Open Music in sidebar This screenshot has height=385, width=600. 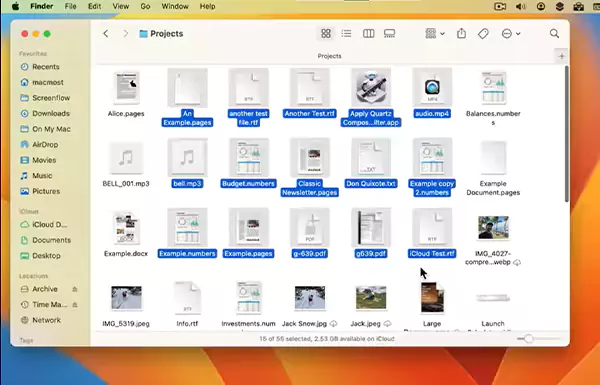(42, 176)
